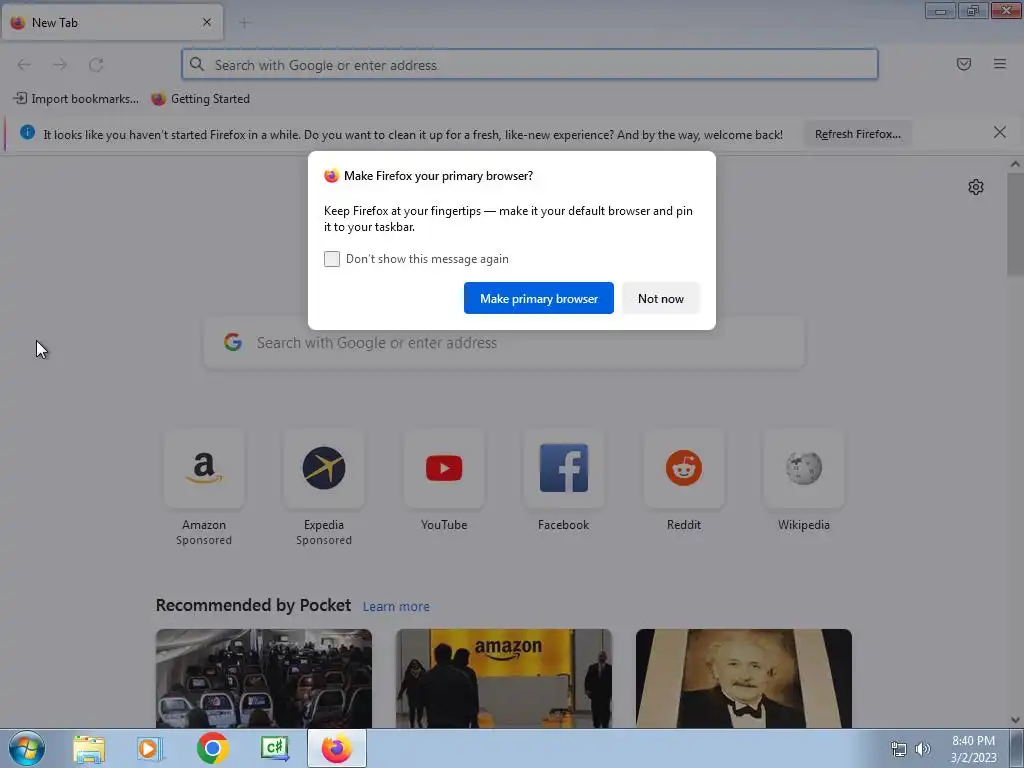The height and width of the screenshot is (768, 1024).
Task: Dismiss the refresh Firefox notification bar
Action: coord(999,133)
